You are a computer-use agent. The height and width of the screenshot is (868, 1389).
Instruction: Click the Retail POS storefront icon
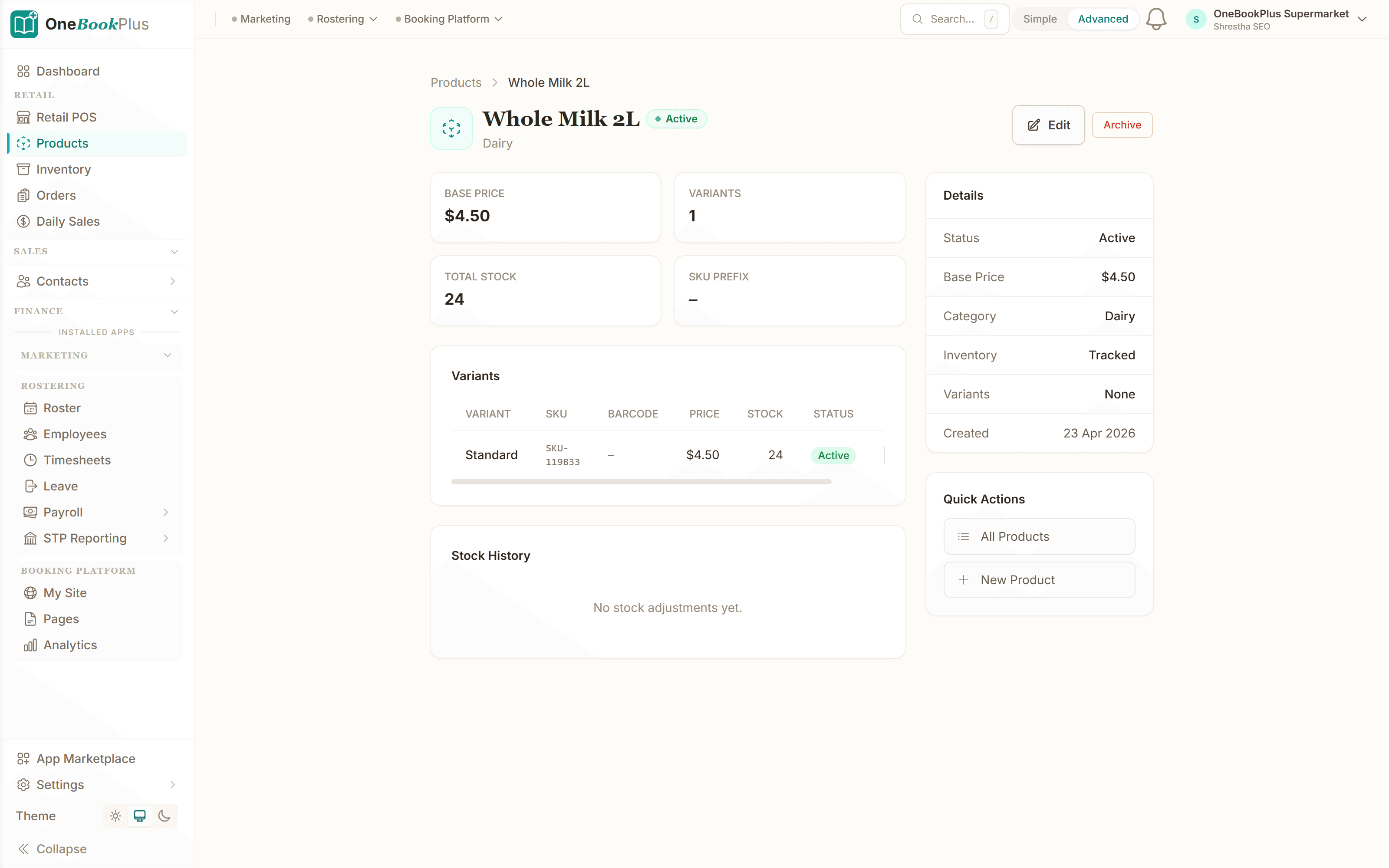pos(23,117)
